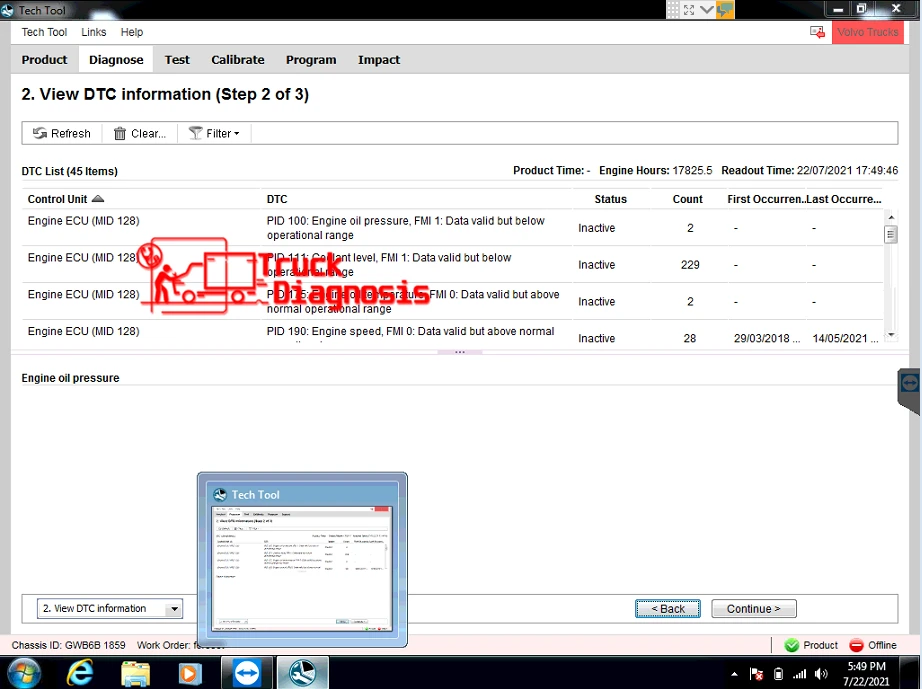Click the remote toolbar chat icon

click(725, 9)
